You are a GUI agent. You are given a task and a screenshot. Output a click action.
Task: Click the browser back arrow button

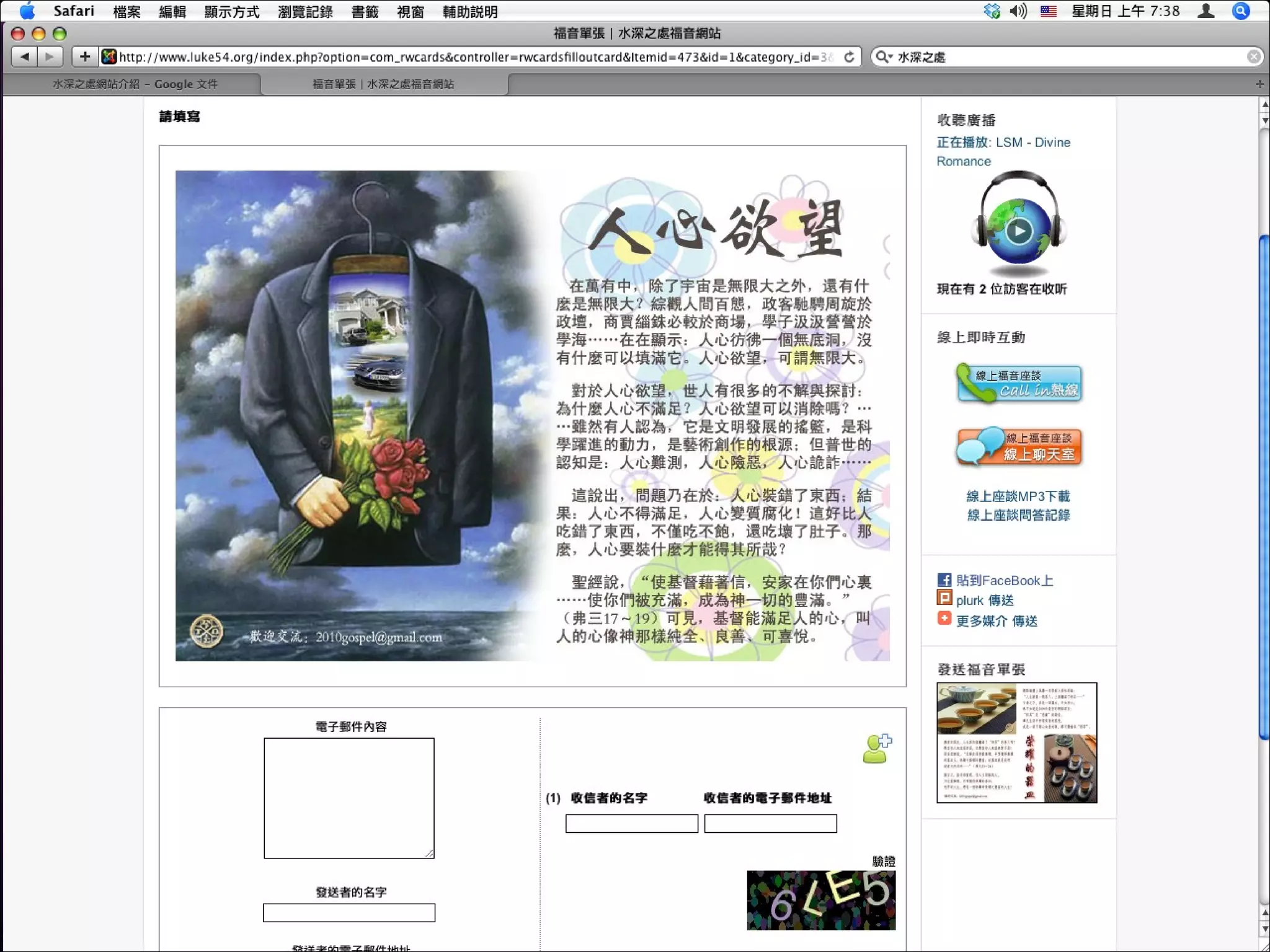[24, 57]
